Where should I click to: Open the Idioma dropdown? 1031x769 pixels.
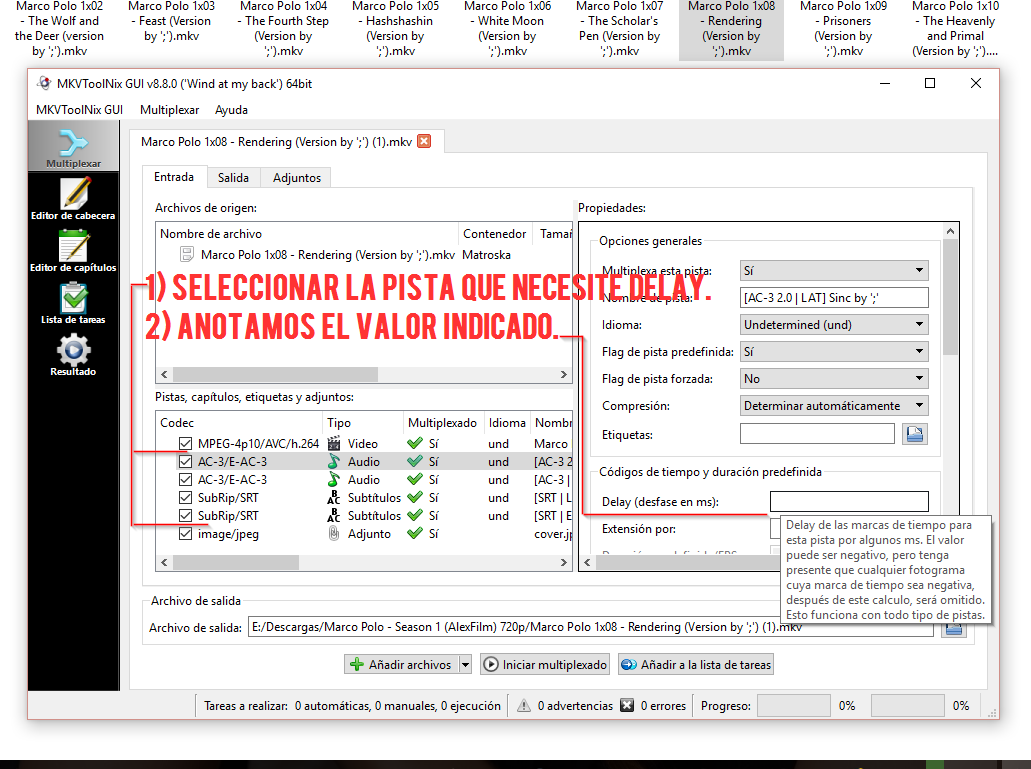pos(834,324)
